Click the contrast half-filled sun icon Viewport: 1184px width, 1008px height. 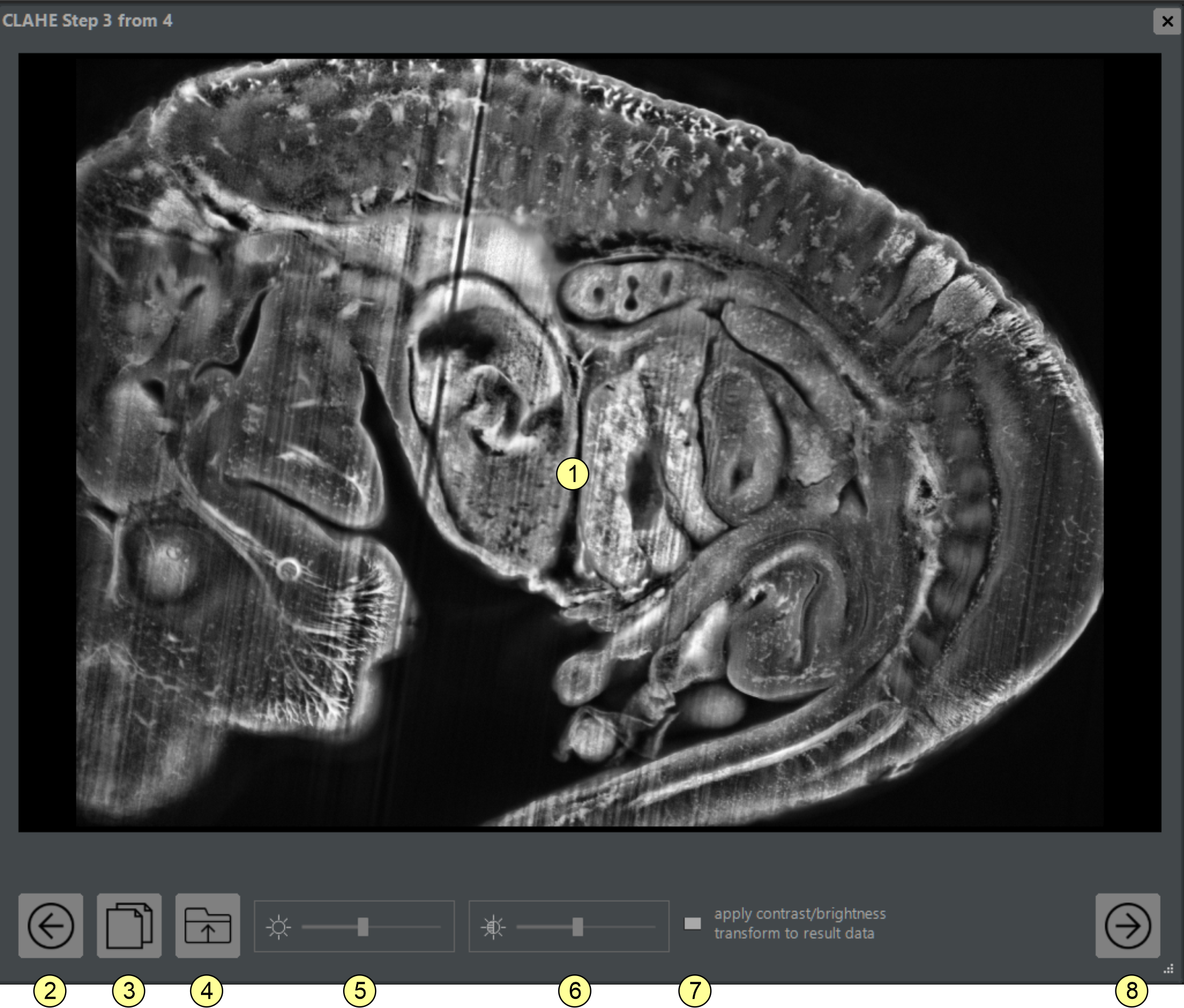(x=494, y=927)
